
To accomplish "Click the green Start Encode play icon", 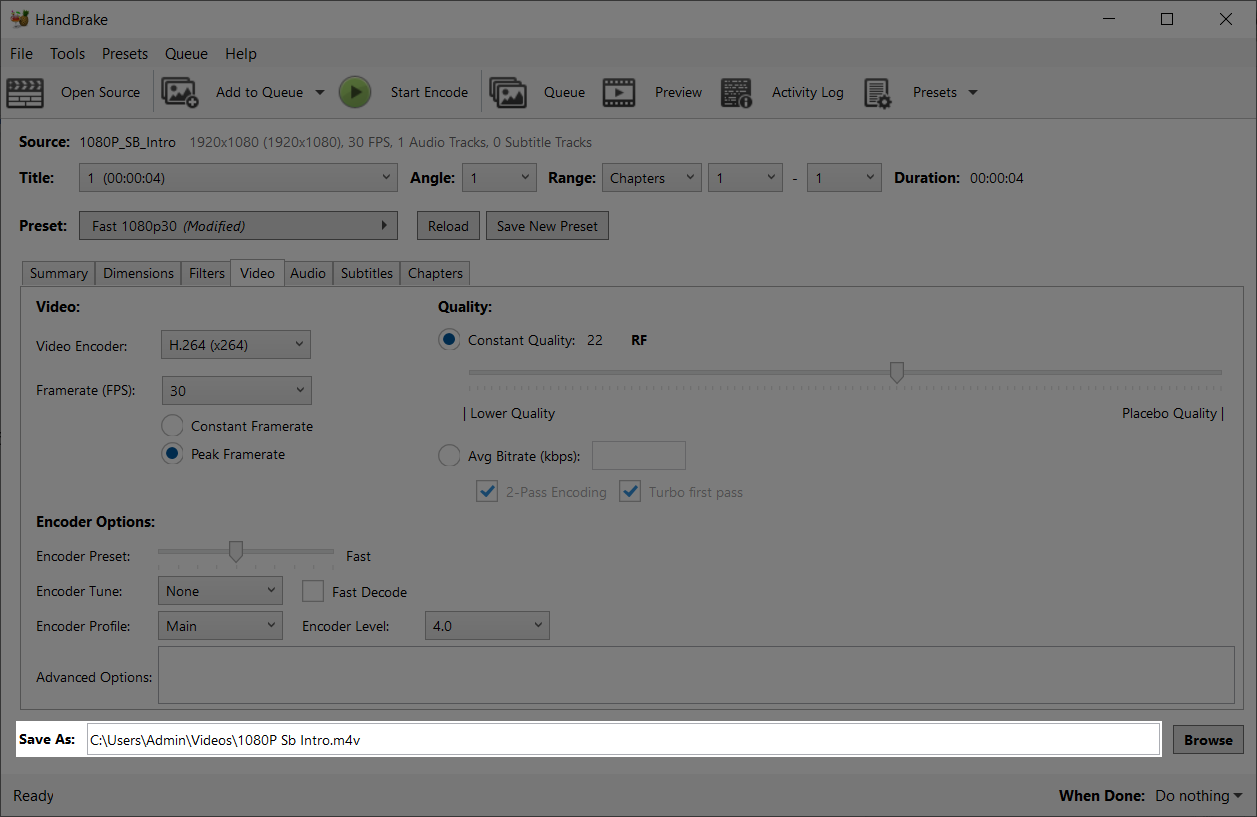I will click(354, 92).
